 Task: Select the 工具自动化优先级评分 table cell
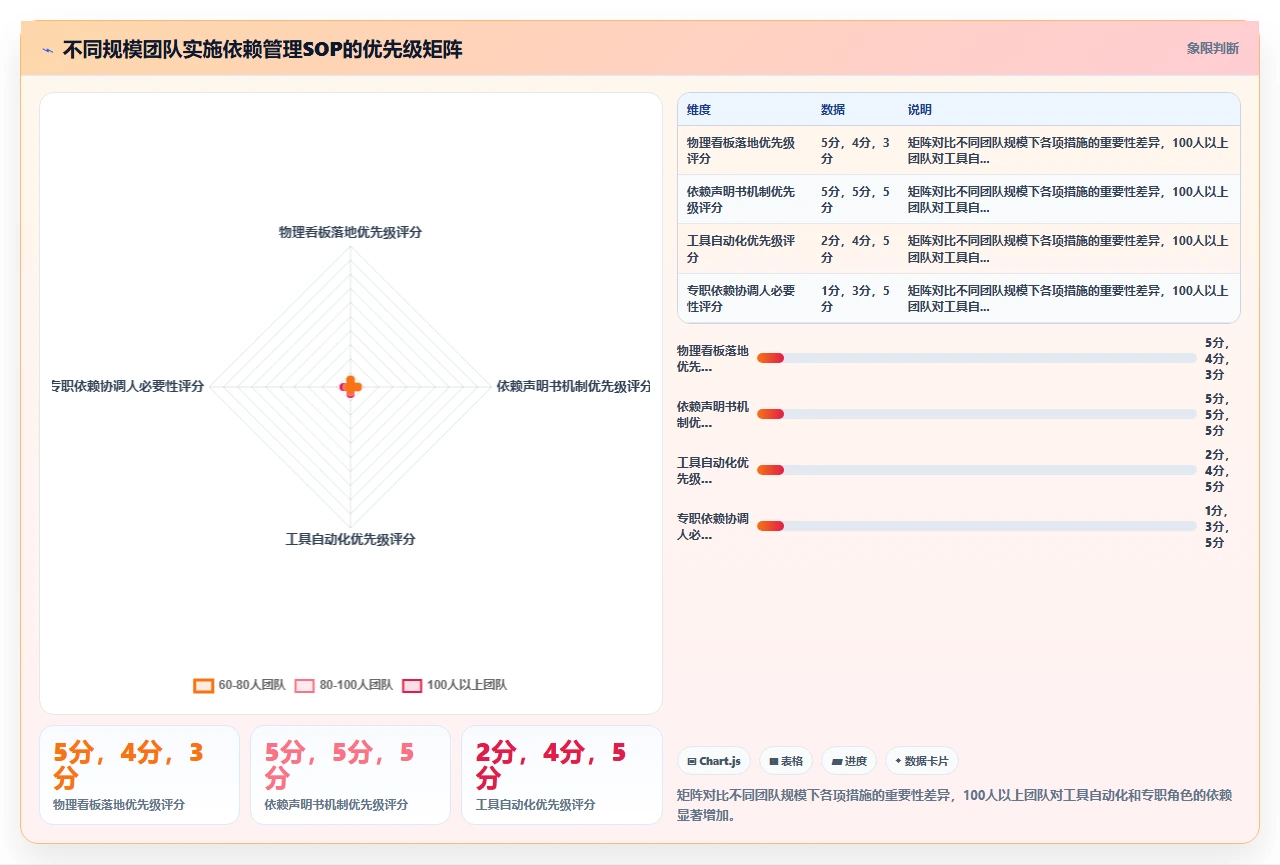tap(744, 249)
